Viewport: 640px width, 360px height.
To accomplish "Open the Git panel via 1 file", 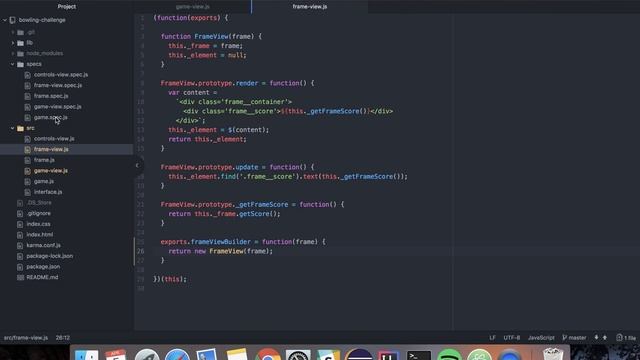I will [626, 338].
